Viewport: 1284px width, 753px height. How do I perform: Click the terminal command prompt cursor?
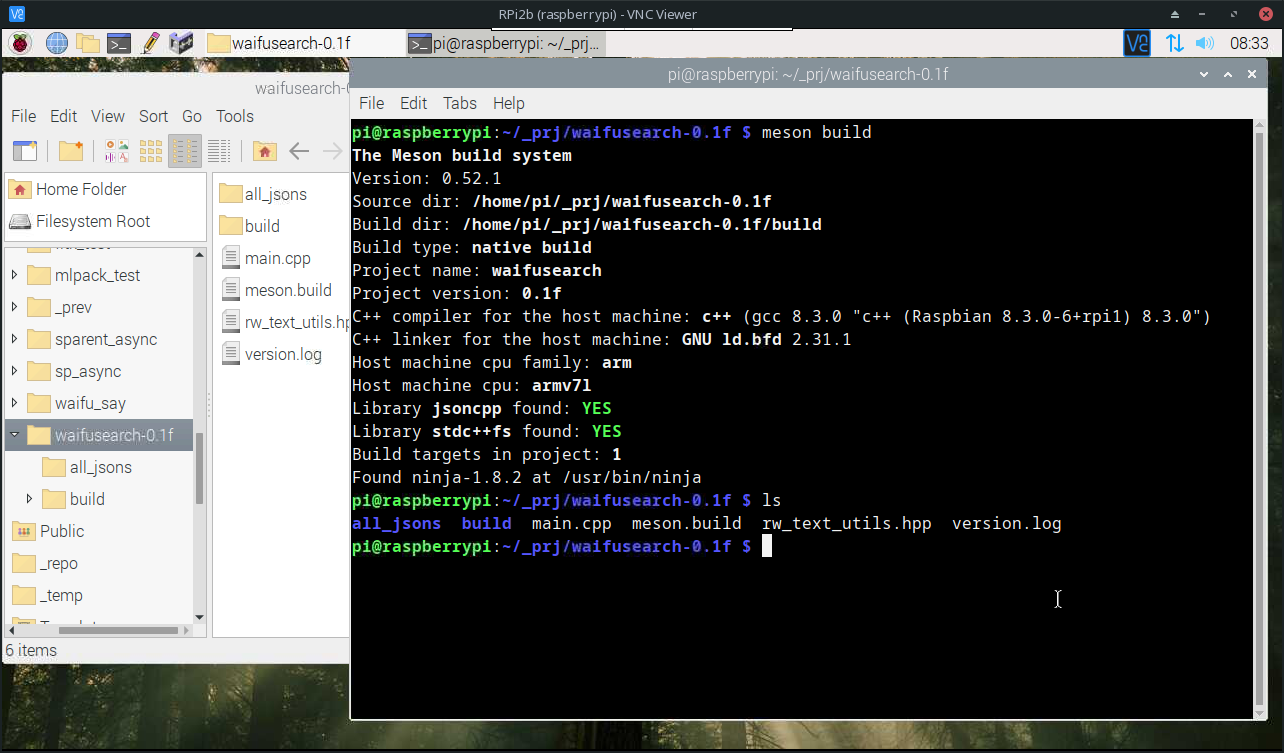tap(767, 546)
